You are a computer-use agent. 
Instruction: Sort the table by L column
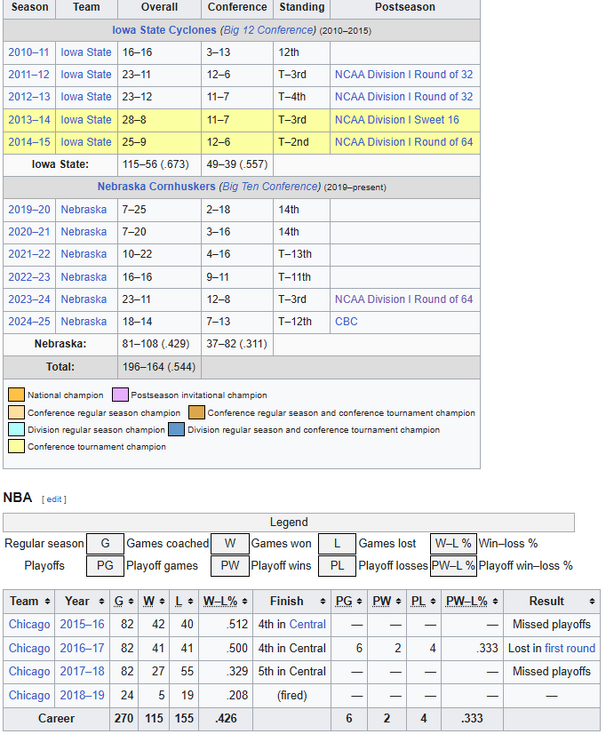click(x=189, y=601)
